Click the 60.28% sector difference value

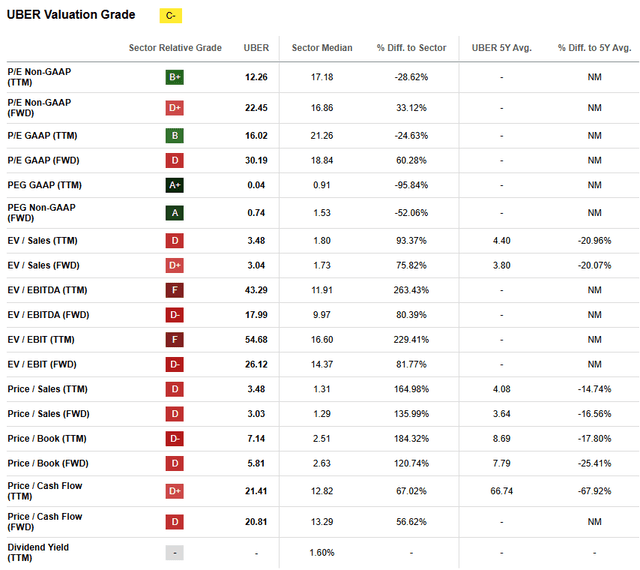tap(411, 160)
